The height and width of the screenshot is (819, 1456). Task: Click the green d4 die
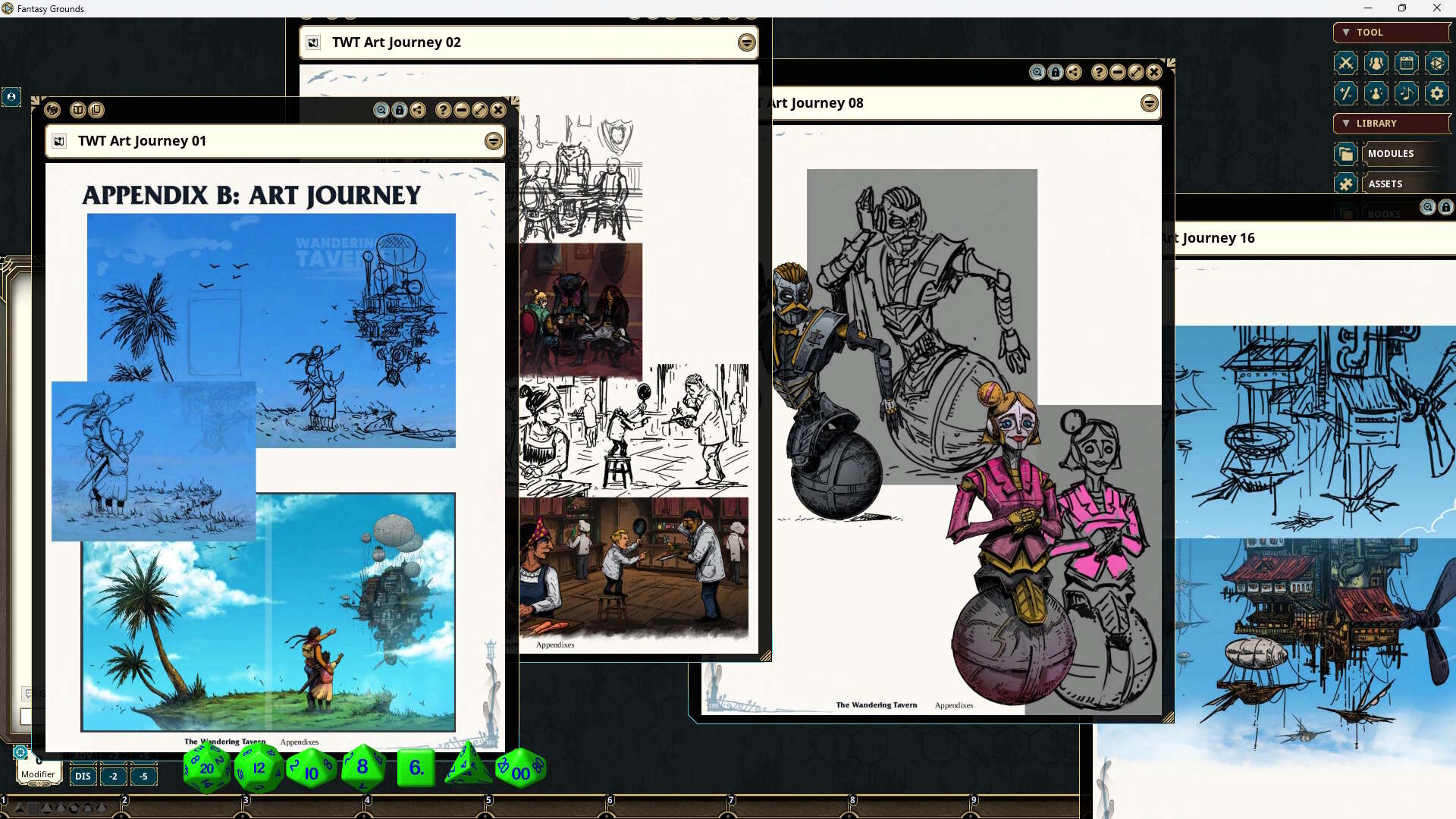(x=468, y=766)
